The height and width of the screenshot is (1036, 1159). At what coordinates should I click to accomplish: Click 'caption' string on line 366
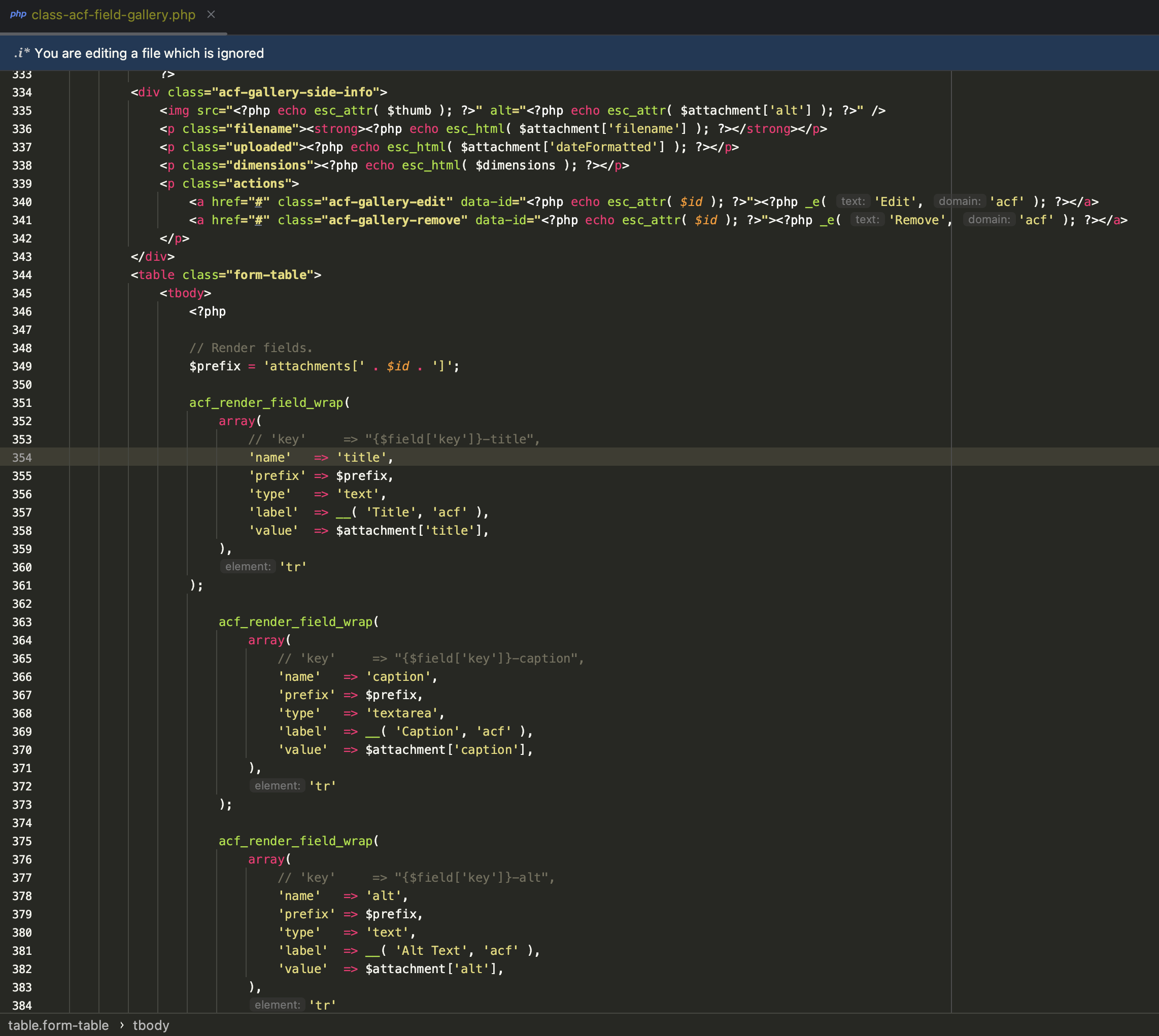pyautogui.click(x=398, y=677)
